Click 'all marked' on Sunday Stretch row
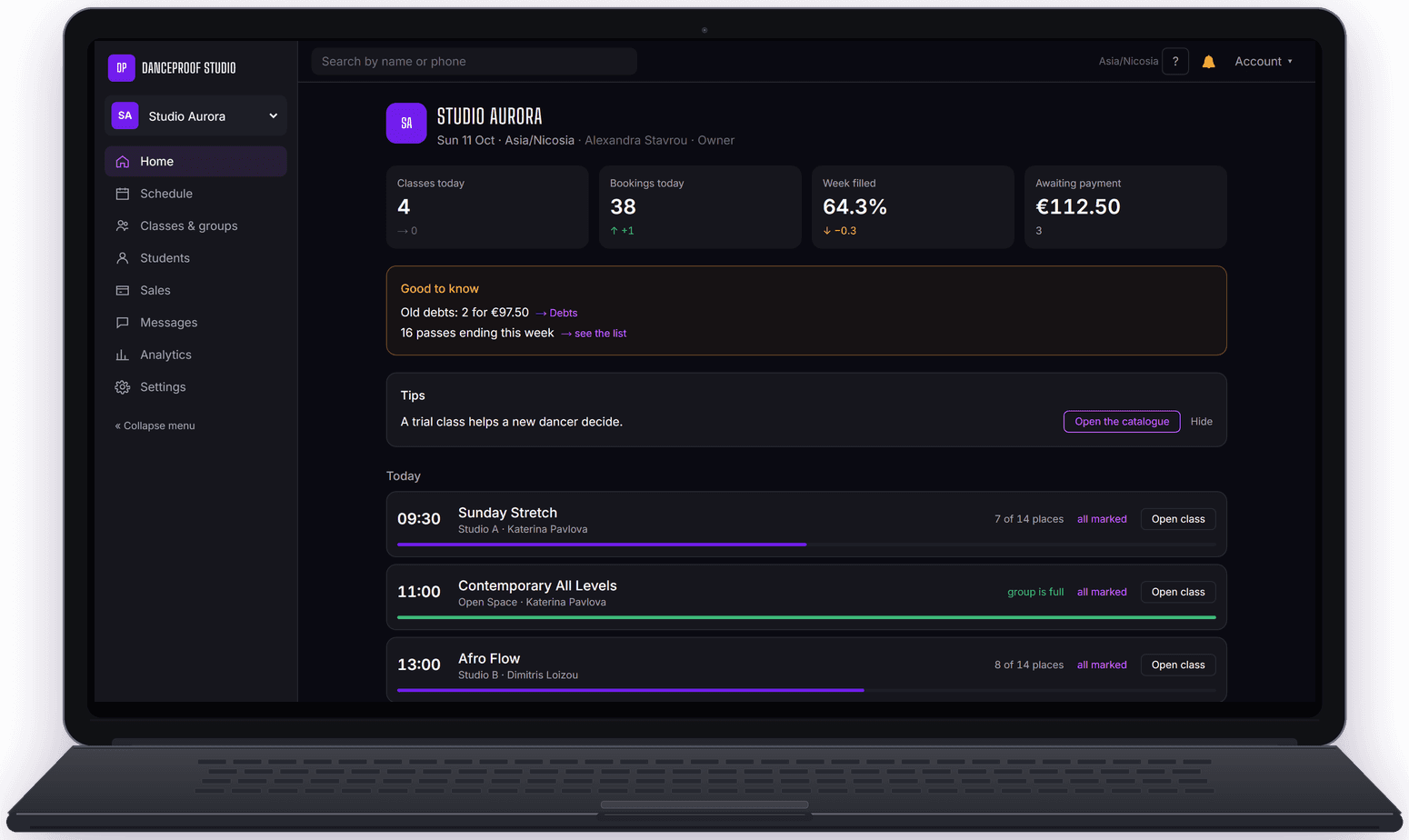1409x840 pixels. click(x=1102, y=519)
